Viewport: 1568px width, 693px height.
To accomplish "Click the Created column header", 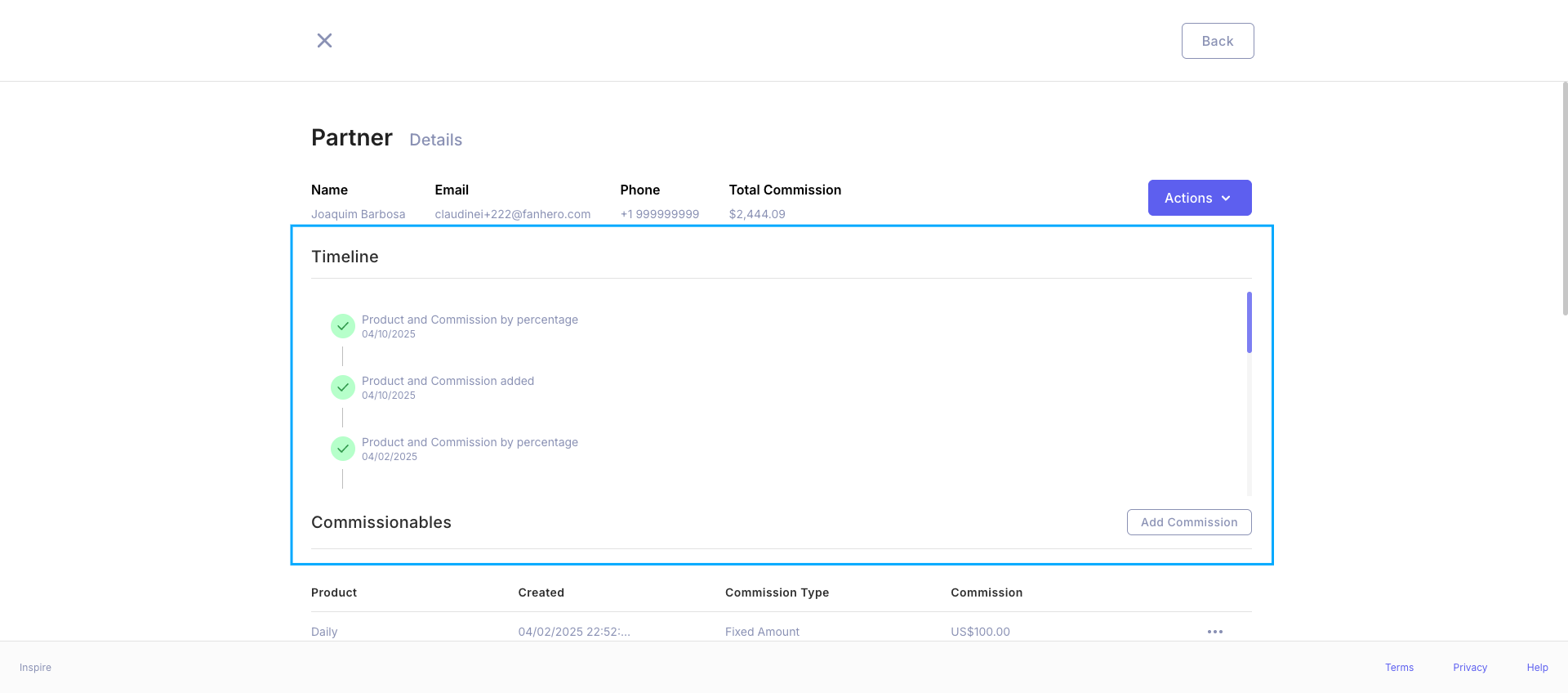I will (541, 592).
